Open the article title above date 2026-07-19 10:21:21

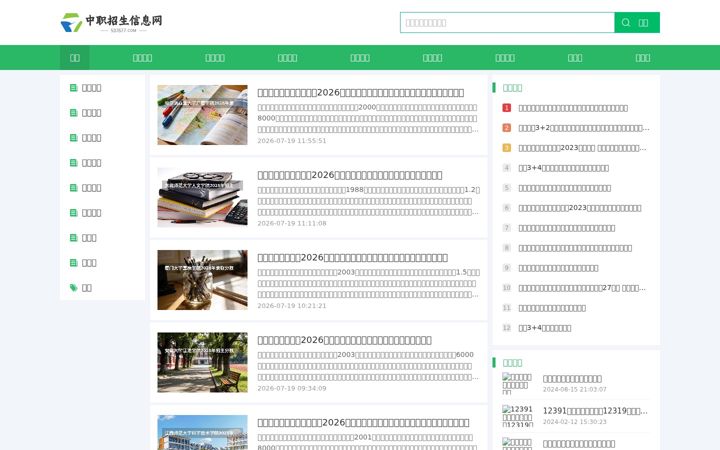(x=353, y=258)
